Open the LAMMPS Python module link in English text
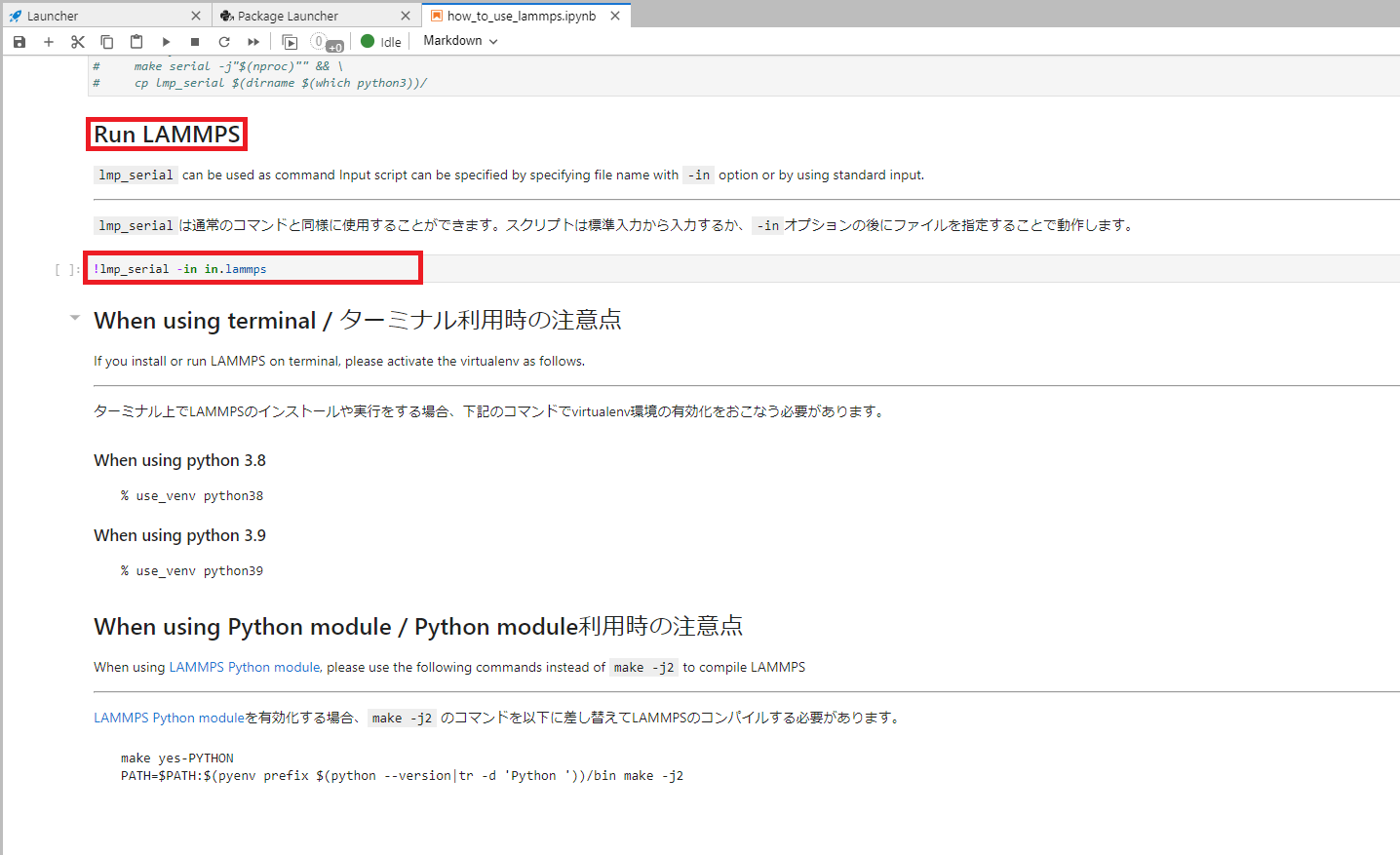Viewport: 1400px width, 855px height. click(x=244, y=667)
